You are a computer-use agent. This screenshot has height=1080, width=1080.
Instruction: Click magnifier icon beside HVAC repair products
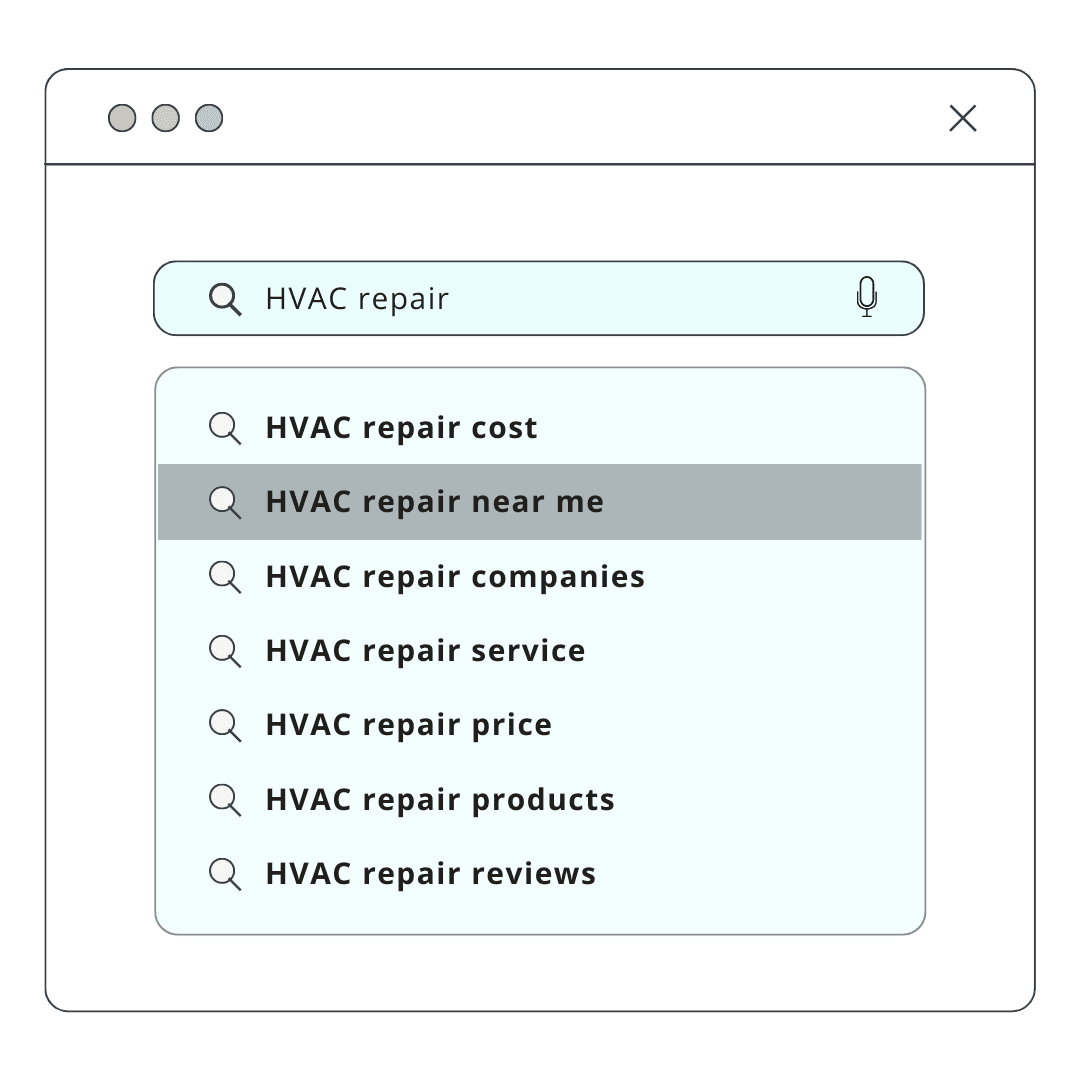pyautogui.click(x=225, y=800)
